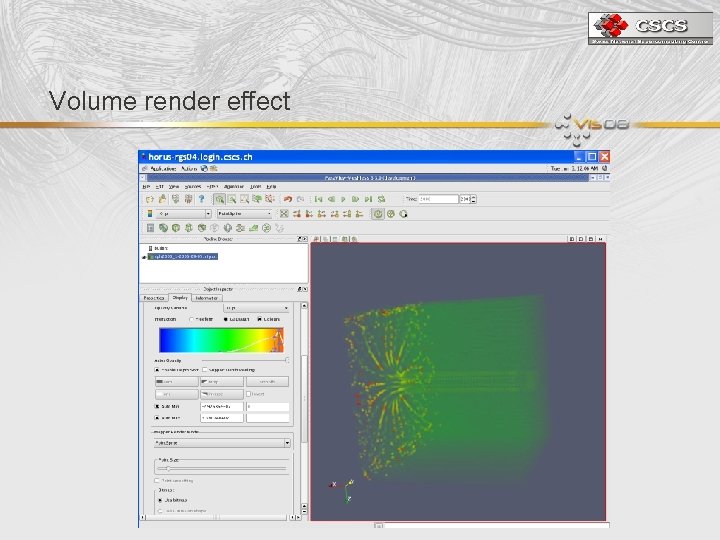Click the rightmost button in the preset row
The width and height of the screenshot is (720, 540).
coord(267,382)
